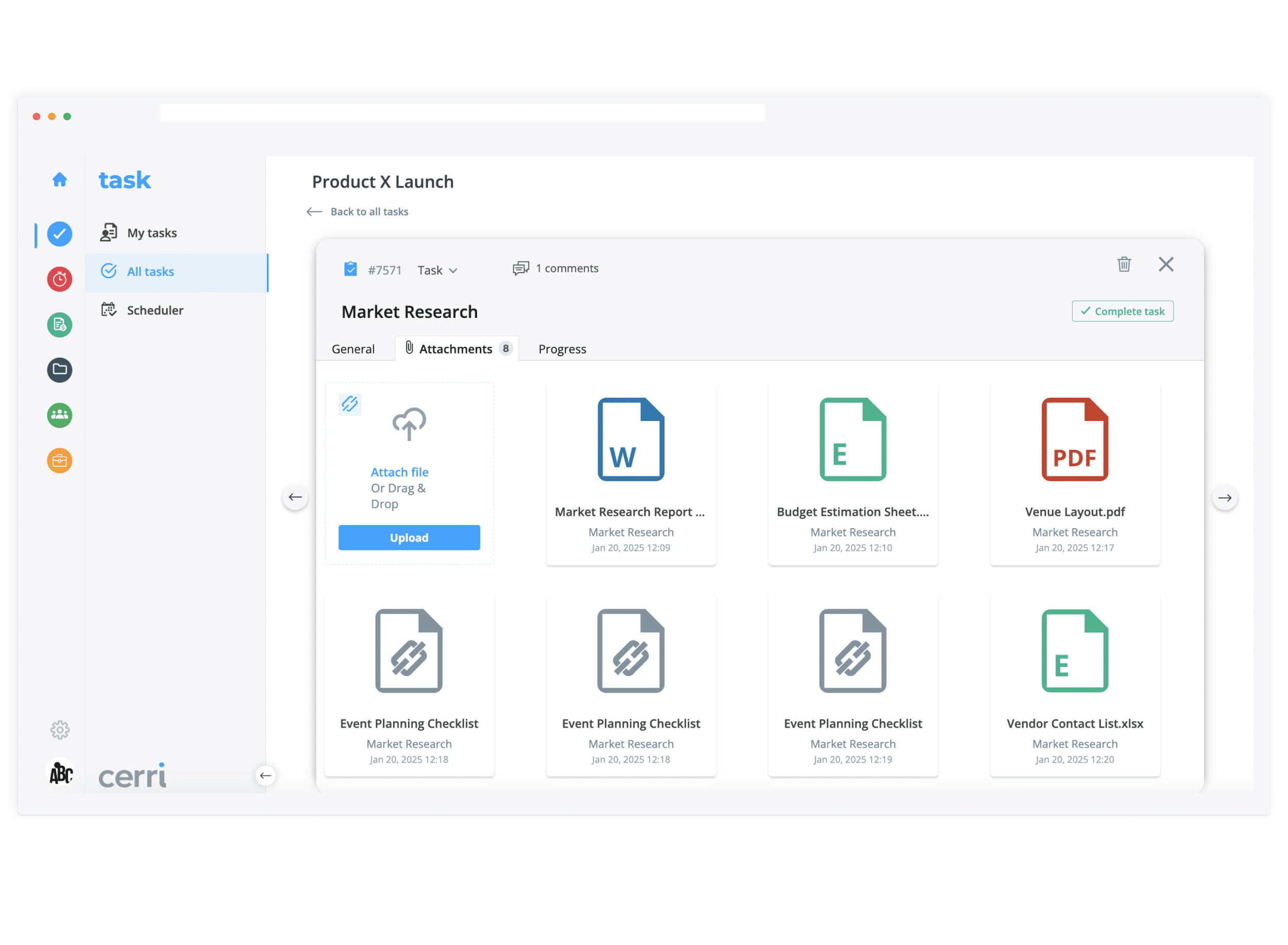Toggle the Complete task checkmark button
Viewport: 1288px width, 945px height.
pos(1123,311)
